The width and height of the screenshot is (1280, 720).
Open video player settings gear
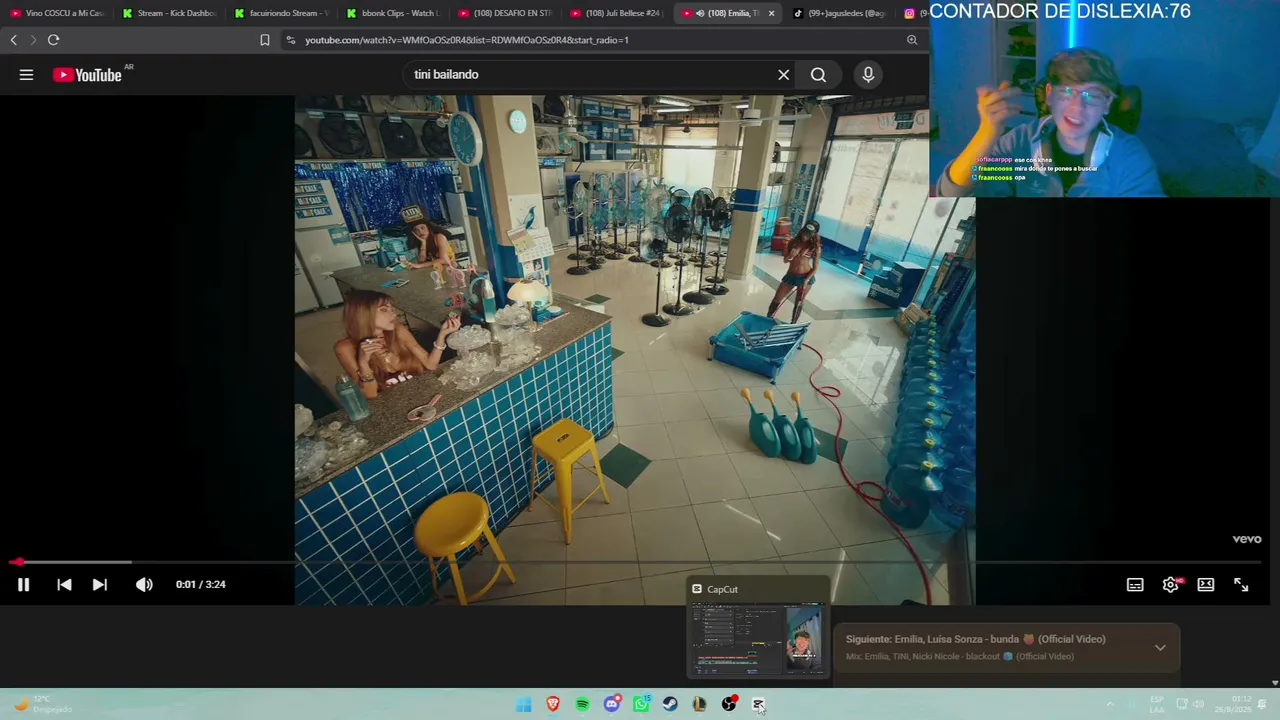1170,585
